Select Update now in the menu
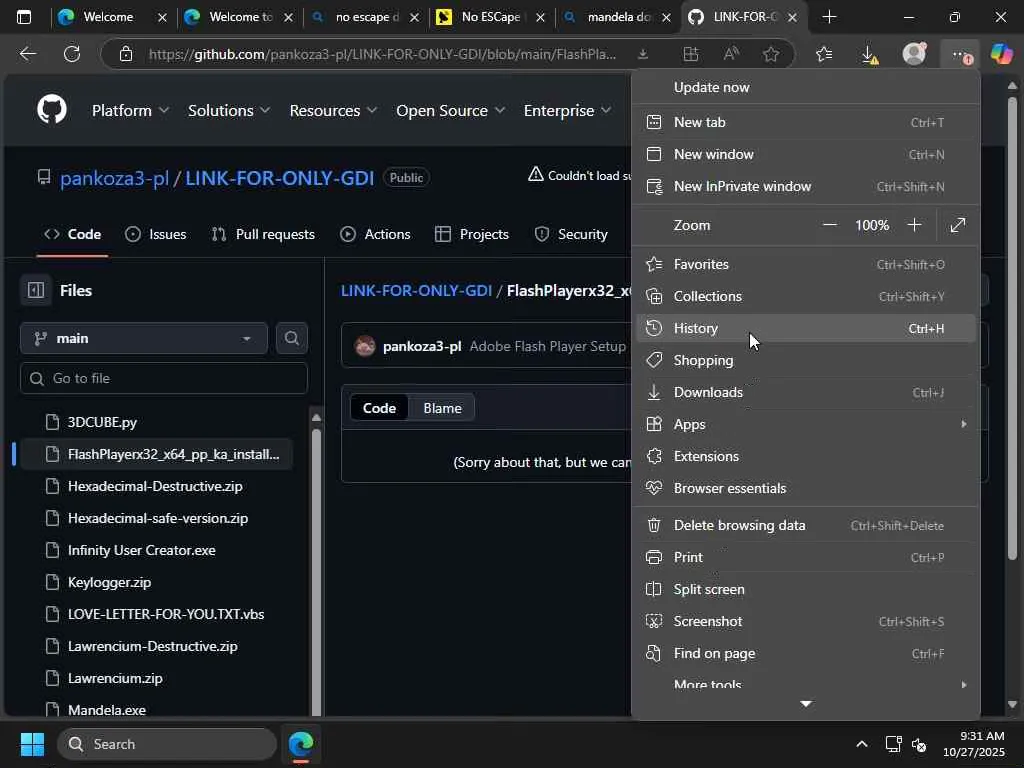The height and width of the screenshot is (768, 1024). point(806,87)
